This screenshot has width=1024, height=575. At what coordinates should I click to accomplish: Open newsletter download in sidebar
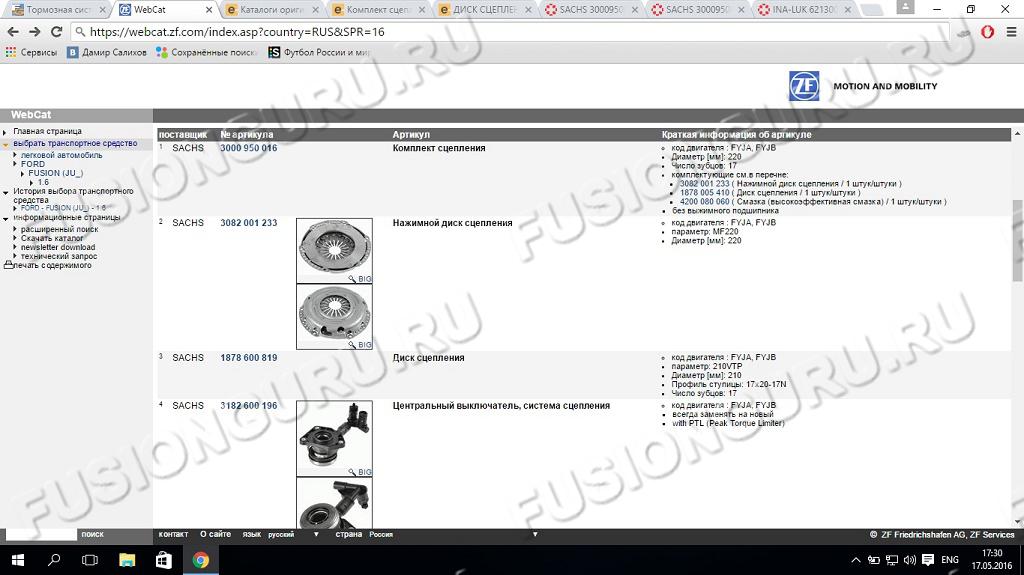(x=58, y=248)
